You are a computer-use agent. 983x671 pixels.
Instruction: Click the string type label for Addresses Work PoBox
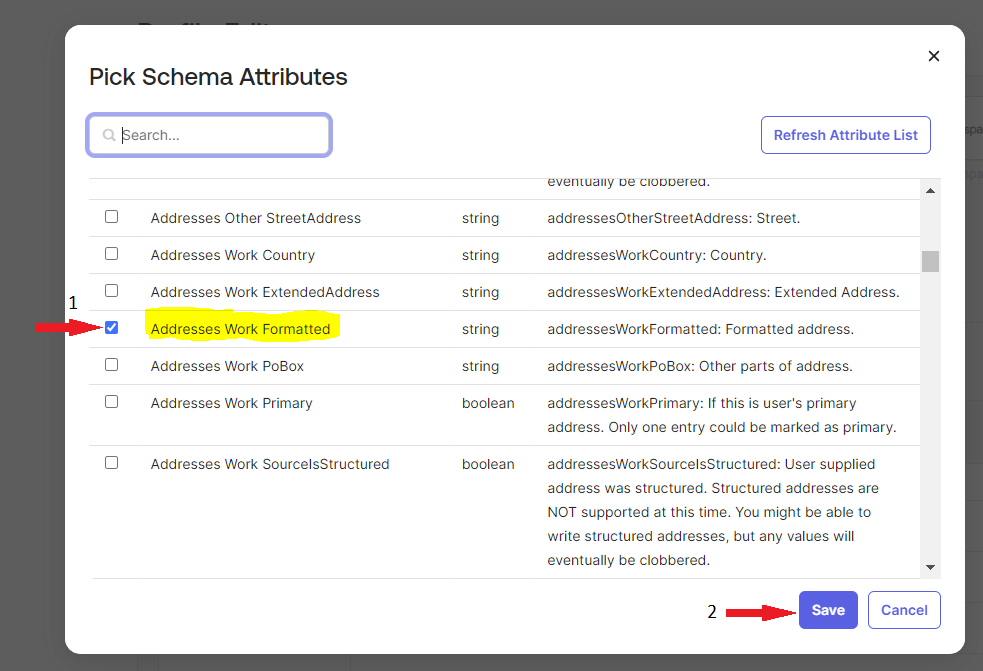tap(479, 365)
